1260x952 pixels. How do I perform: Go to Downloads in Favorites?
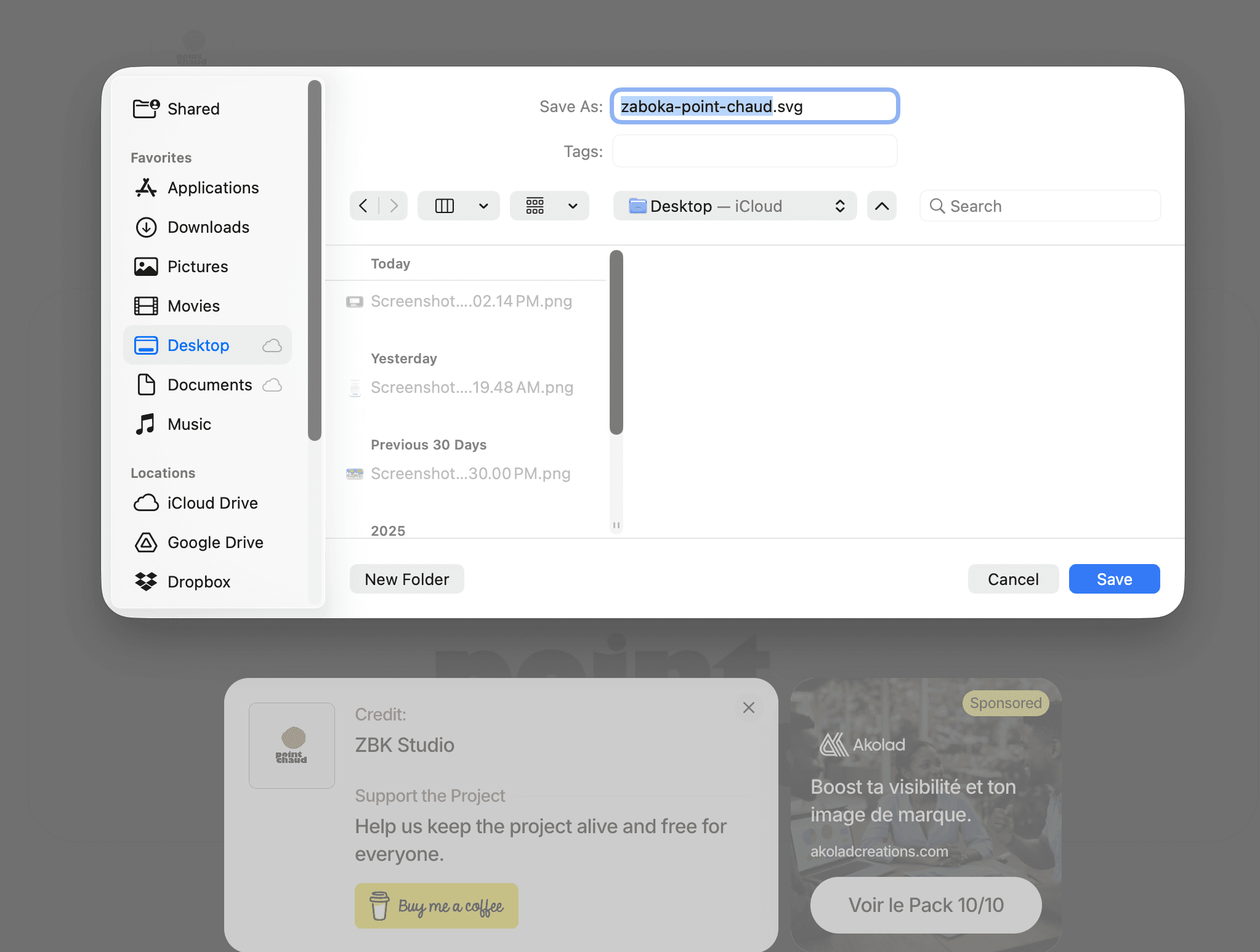(208, 227)
